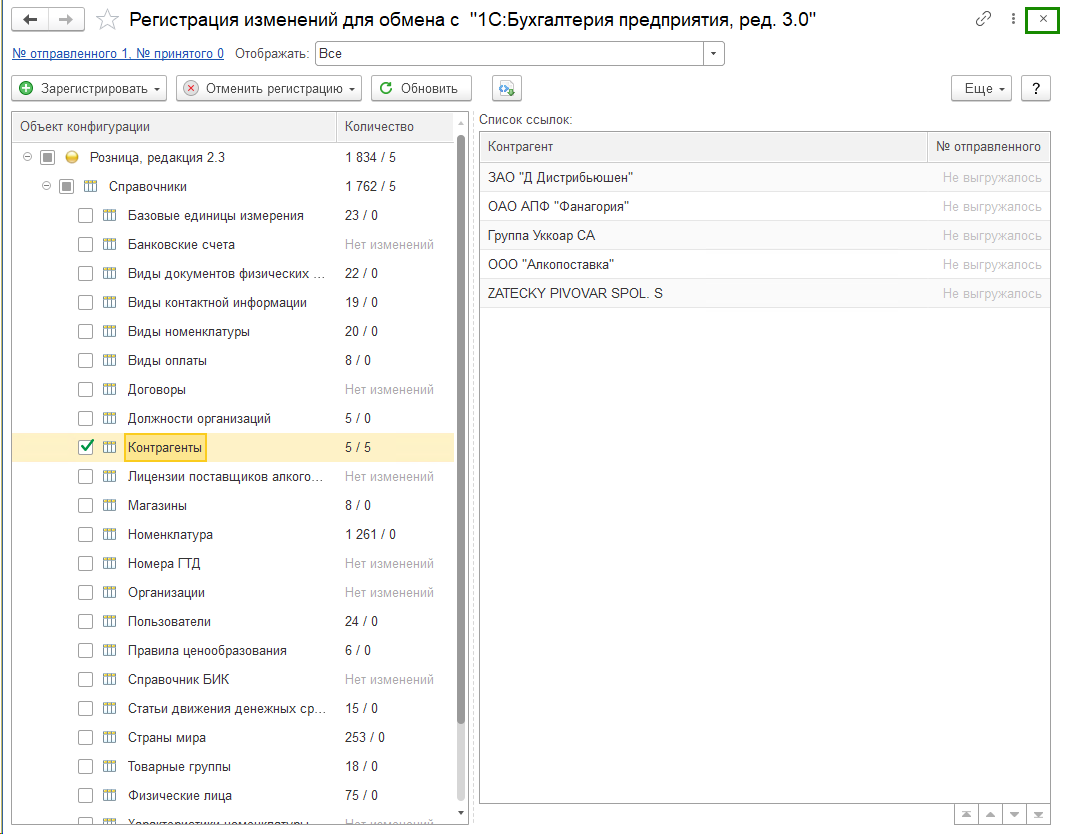Click catalog icon next to Магазины
The height and width of the screenshot is (834, 1069).
pyautogui.click(x=110, y=505)
